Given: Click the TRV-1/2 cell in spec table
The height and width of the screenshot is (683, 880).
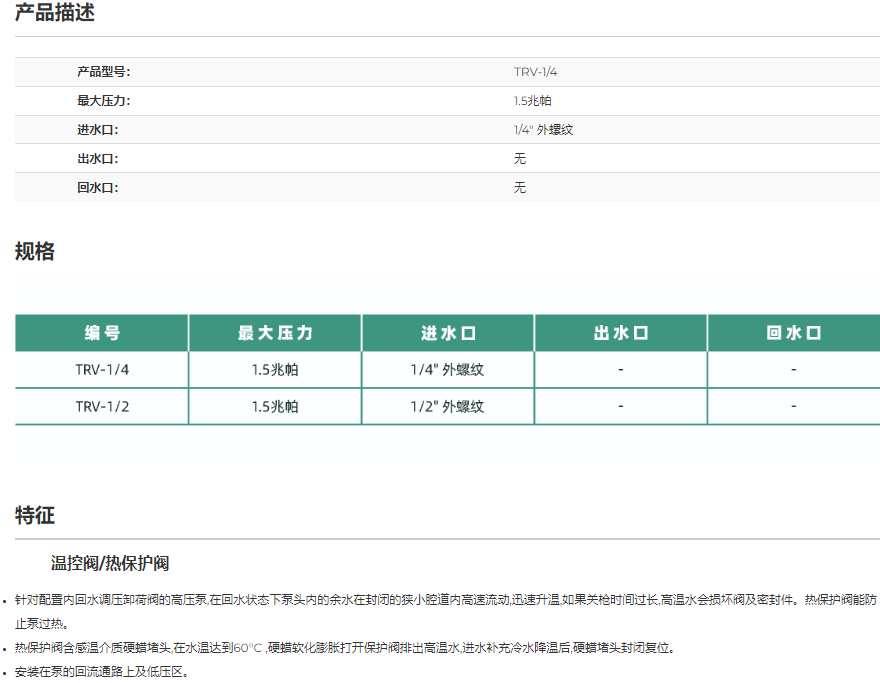Looking at the screenshot, I should pyautogui.click(x=102, y=407).
